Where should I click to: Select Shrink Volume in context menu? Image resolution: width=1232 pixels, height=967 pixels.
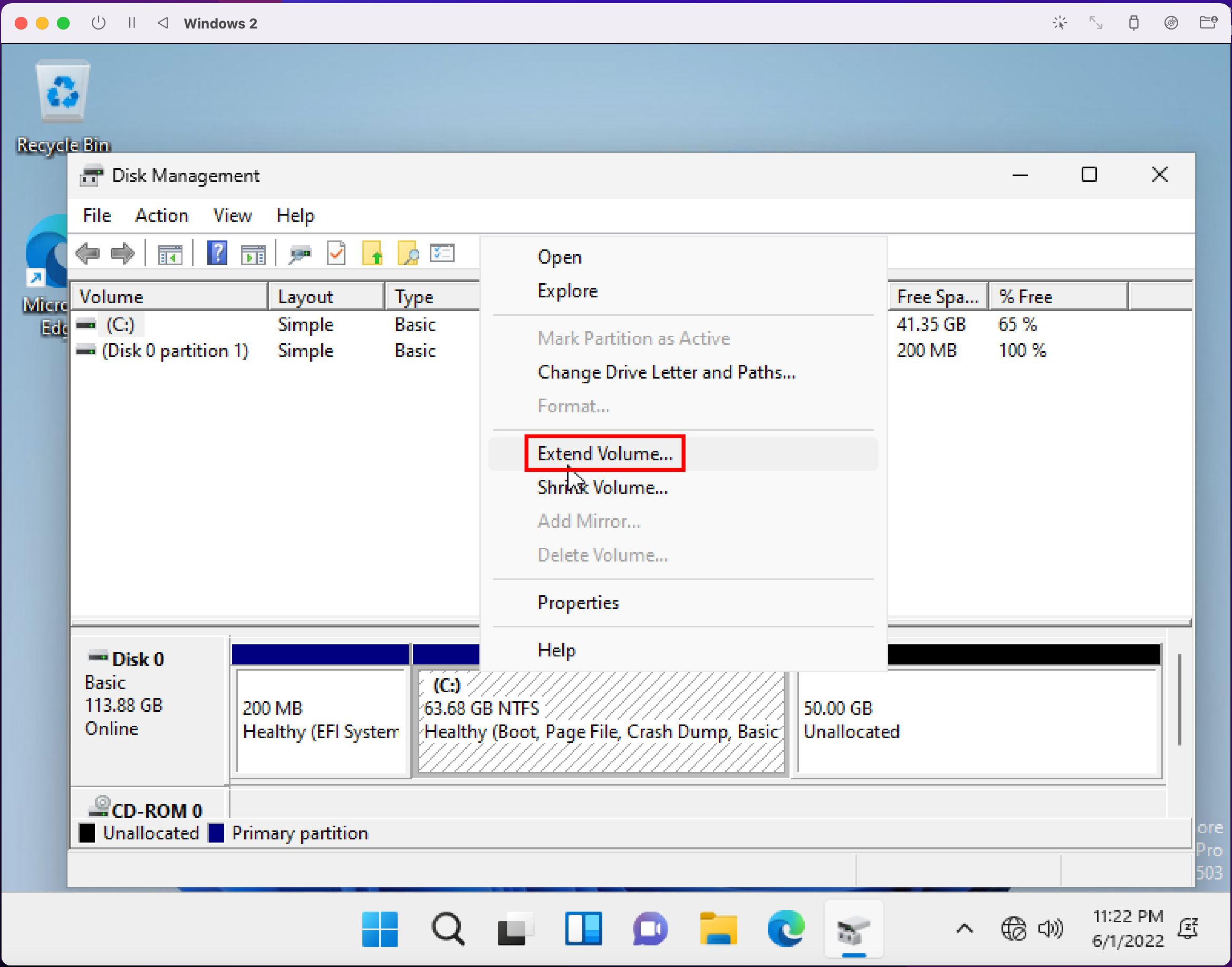pyautogui.click(x=602, y=488)
